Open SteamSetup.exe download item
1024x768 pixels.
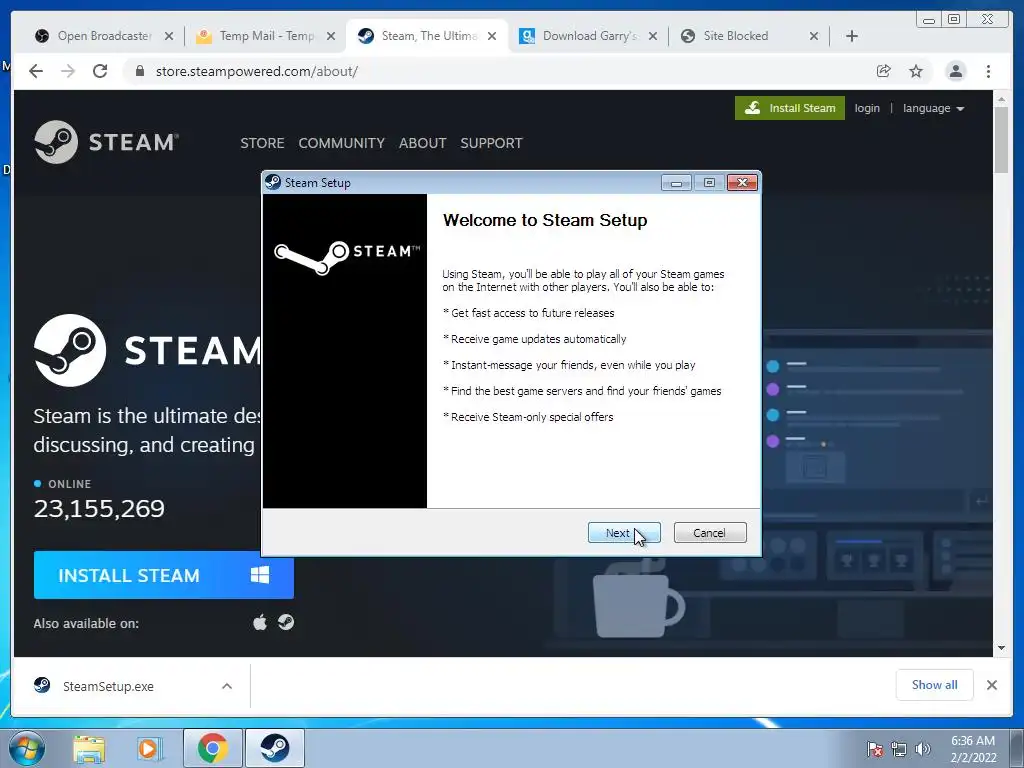(108, 686)
